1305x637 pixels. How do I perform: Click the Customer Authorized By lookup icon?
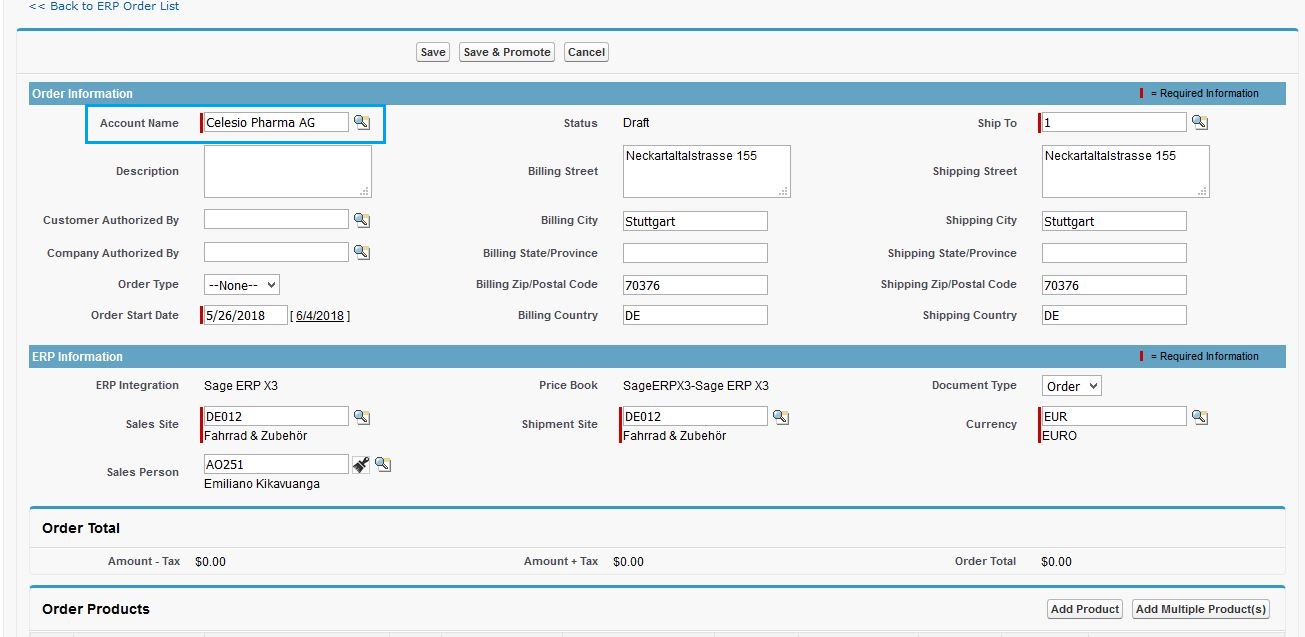click(x=362, y=220)
